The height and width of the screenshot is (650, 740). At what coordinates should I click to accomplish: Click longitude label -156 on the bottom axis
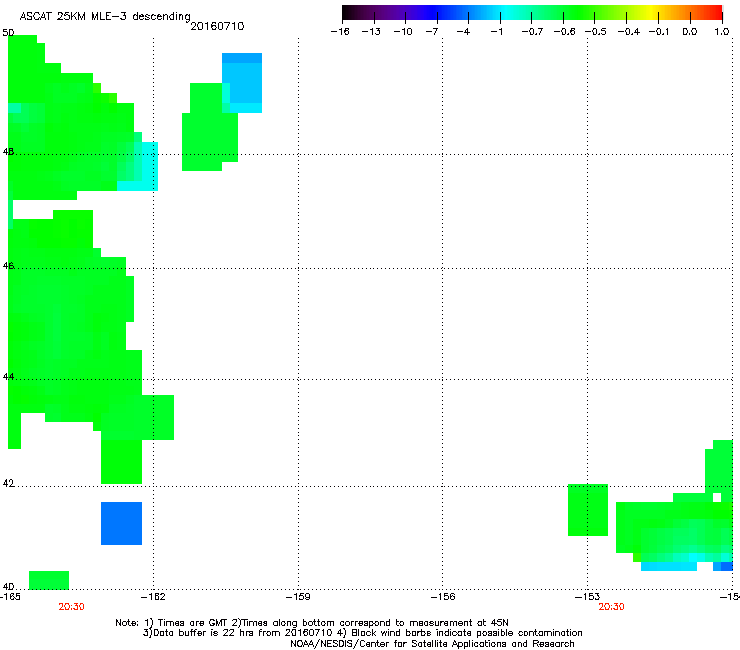[443, 597]
